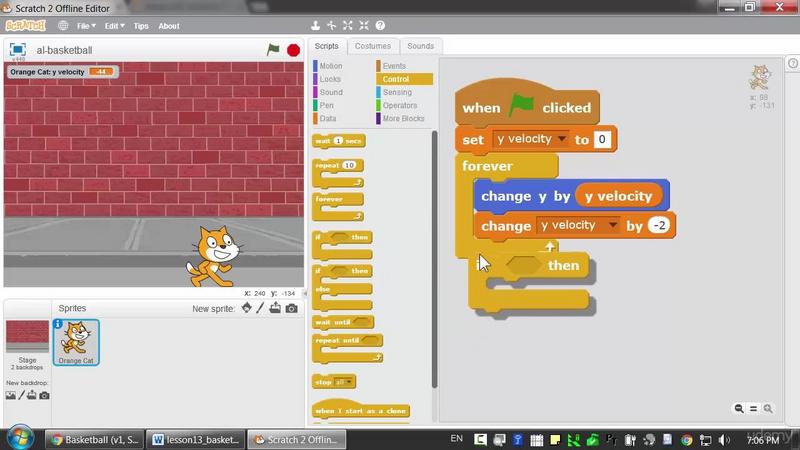Open the File menu

point(86,26)
